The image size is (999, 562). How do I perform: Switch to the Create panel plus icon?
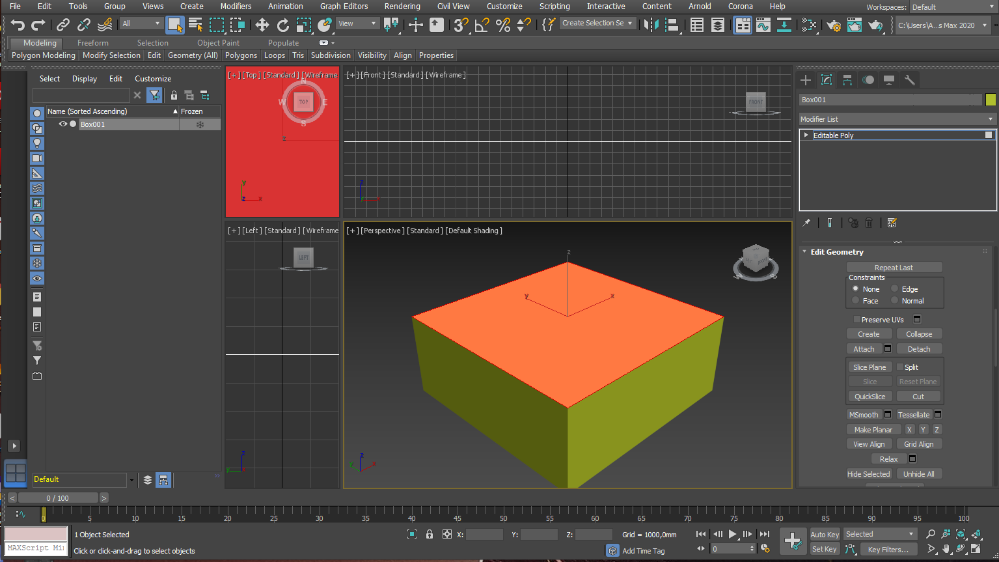point(806,80)
